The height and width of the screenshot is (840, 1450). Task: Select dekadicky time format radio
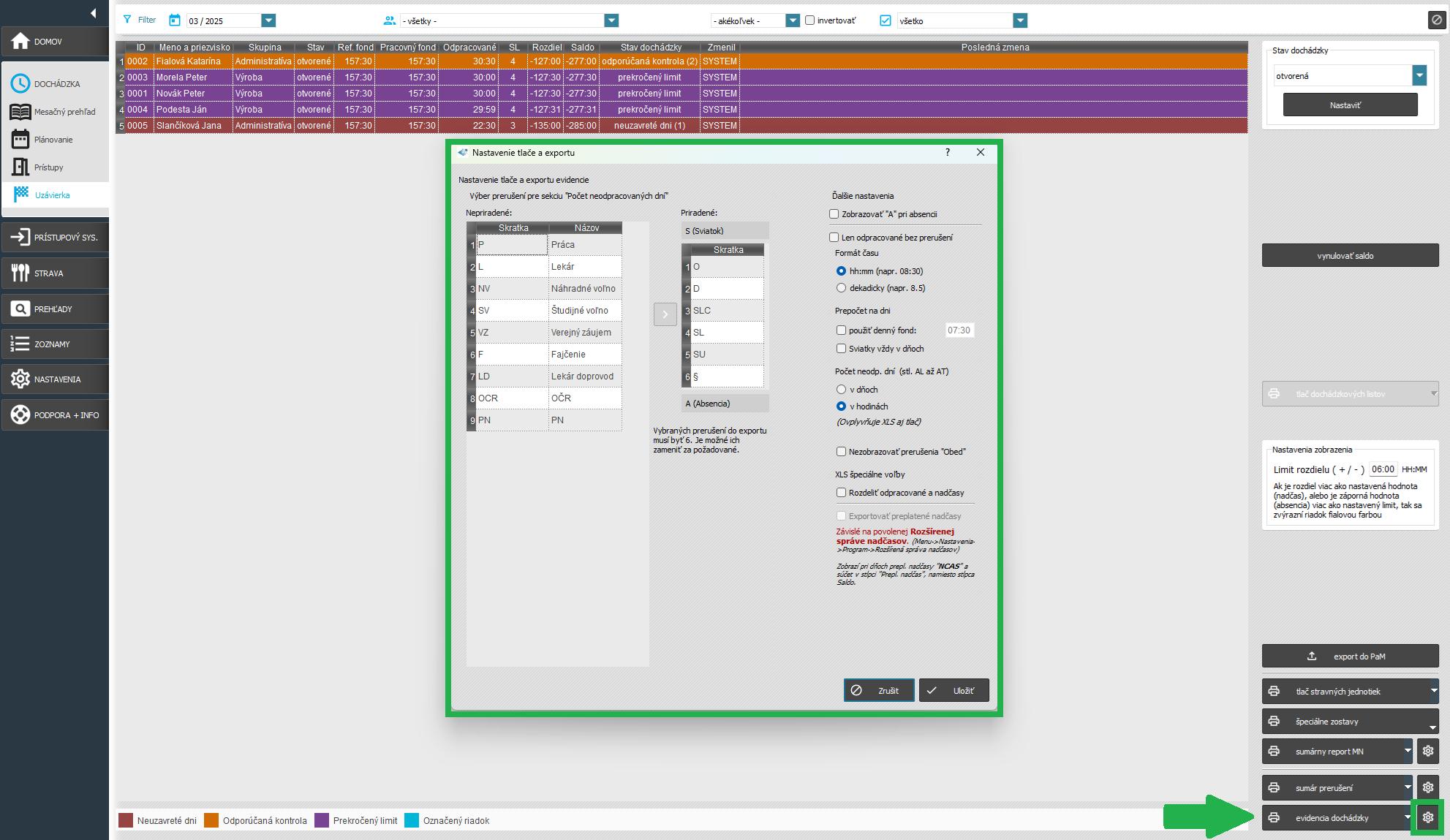point(841,288)
